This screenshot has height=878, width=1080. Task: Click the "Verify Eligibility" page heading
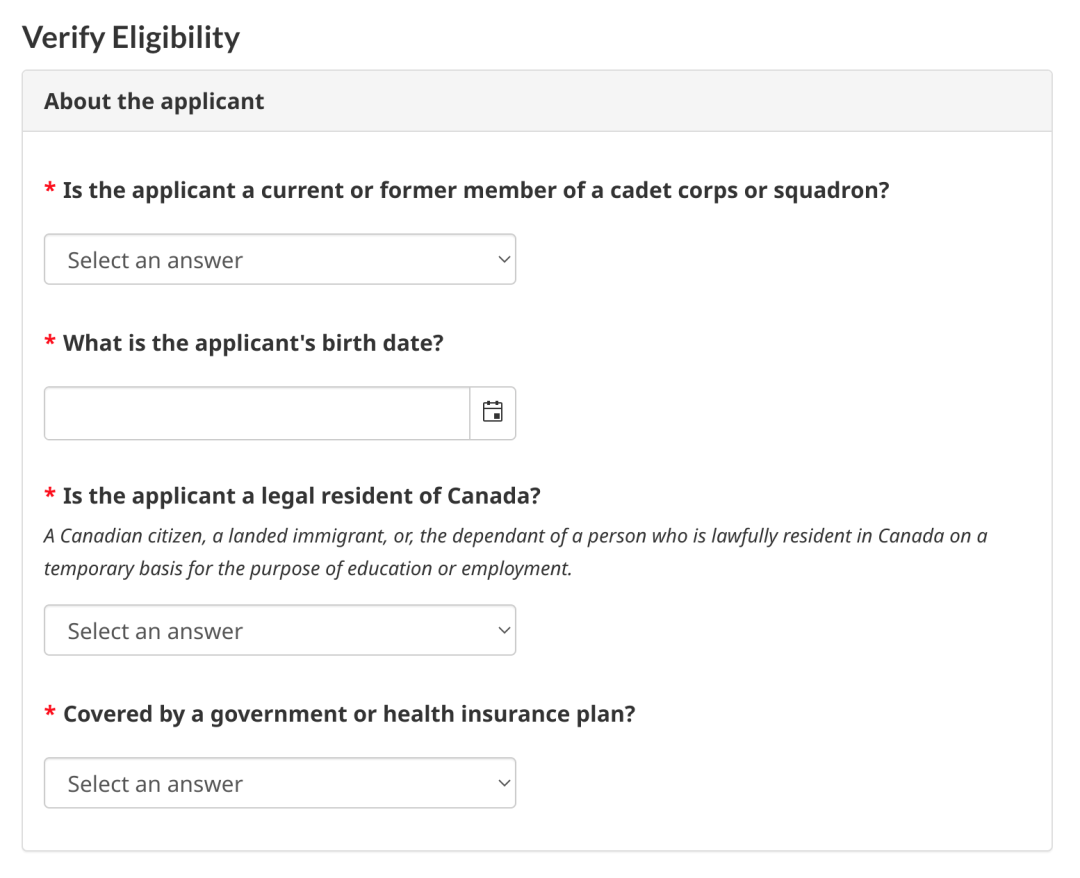(131, 38)
